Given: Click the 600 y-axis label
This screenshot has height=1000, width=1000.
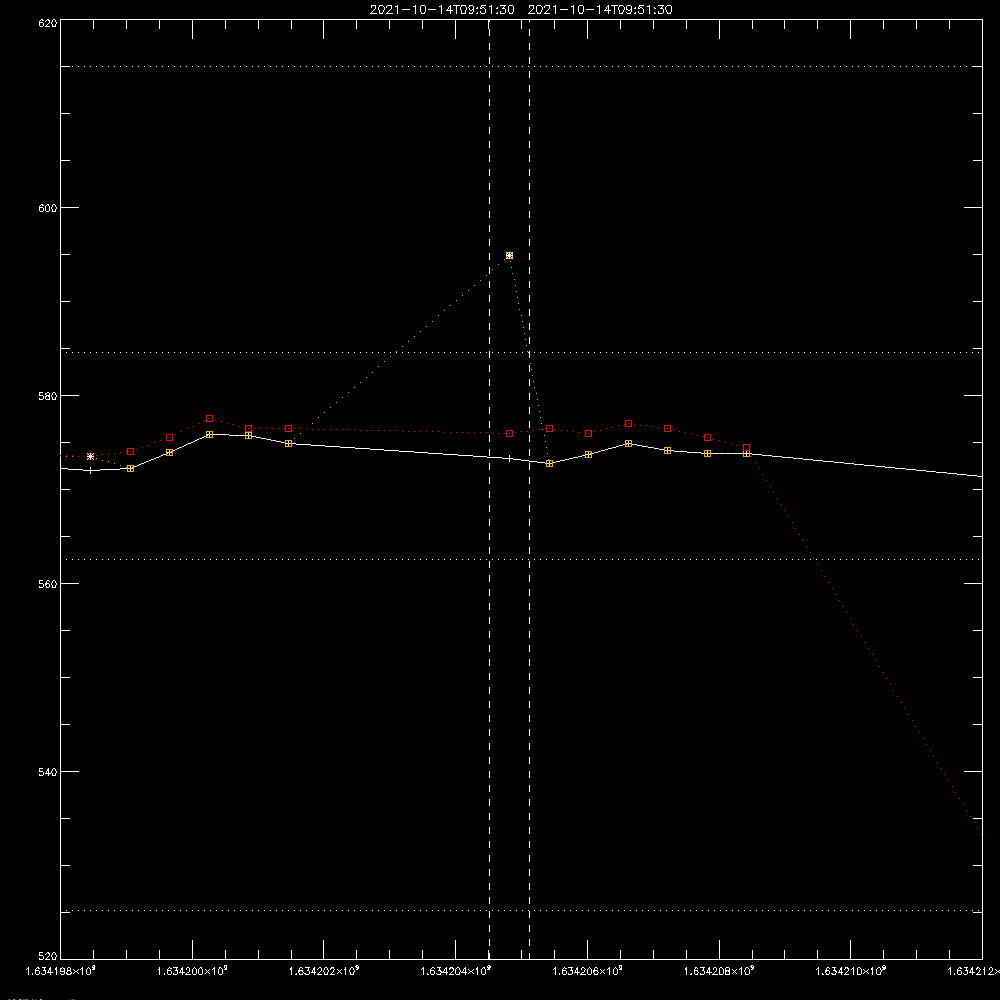Looking at the screenshot, I should pos(48,208).
